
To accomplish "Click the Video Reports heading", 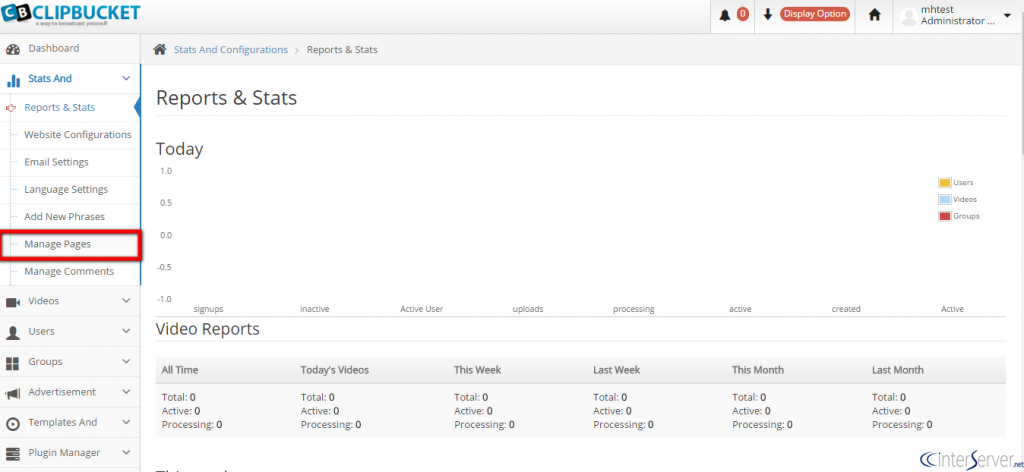I will tap(208, 329).
